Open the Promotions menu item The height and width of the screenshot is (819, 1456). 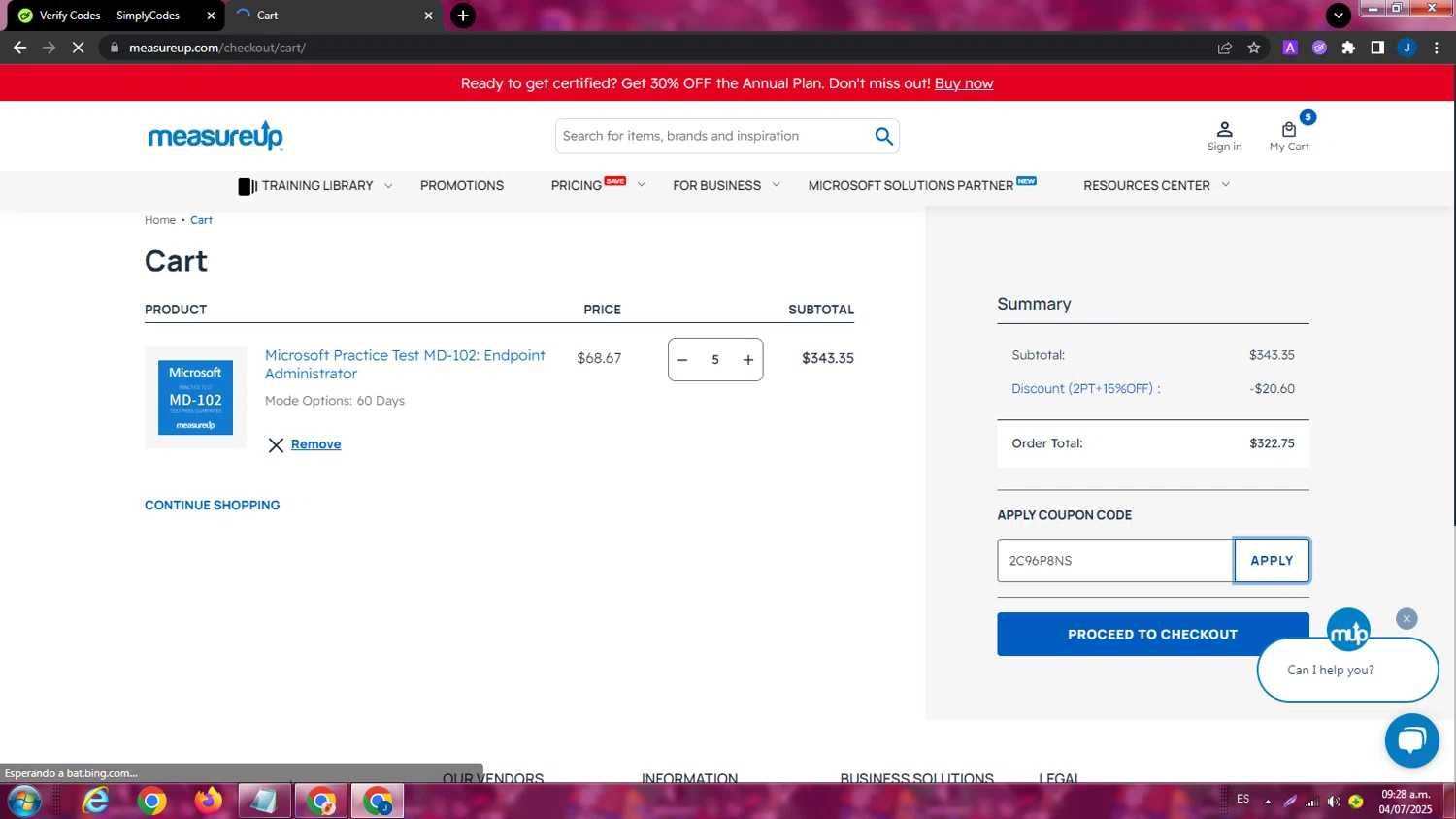[462, 186]
